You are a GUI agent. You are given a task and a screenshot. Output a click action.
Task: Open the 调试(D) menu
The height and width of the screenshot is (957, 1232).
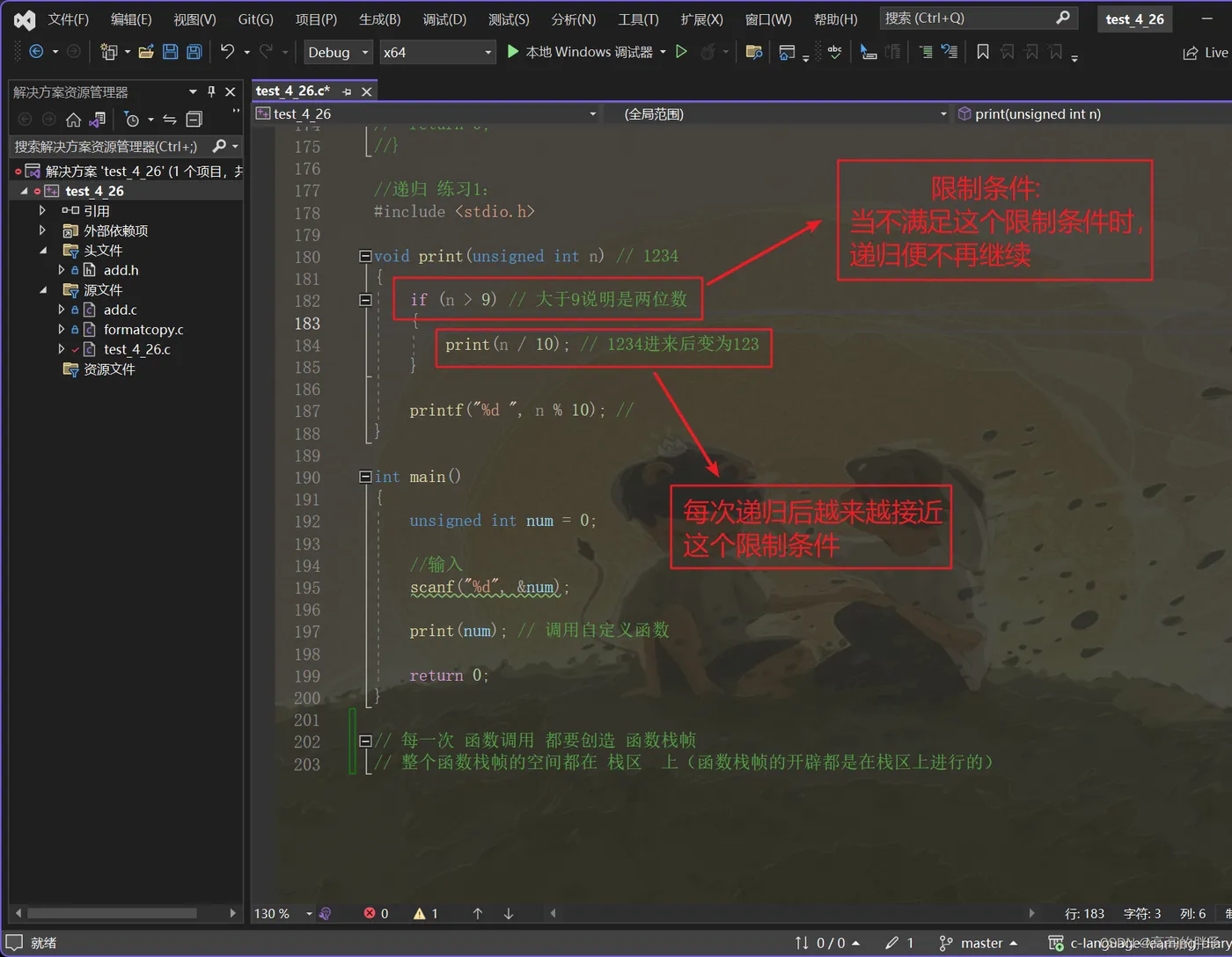[444, 19]
